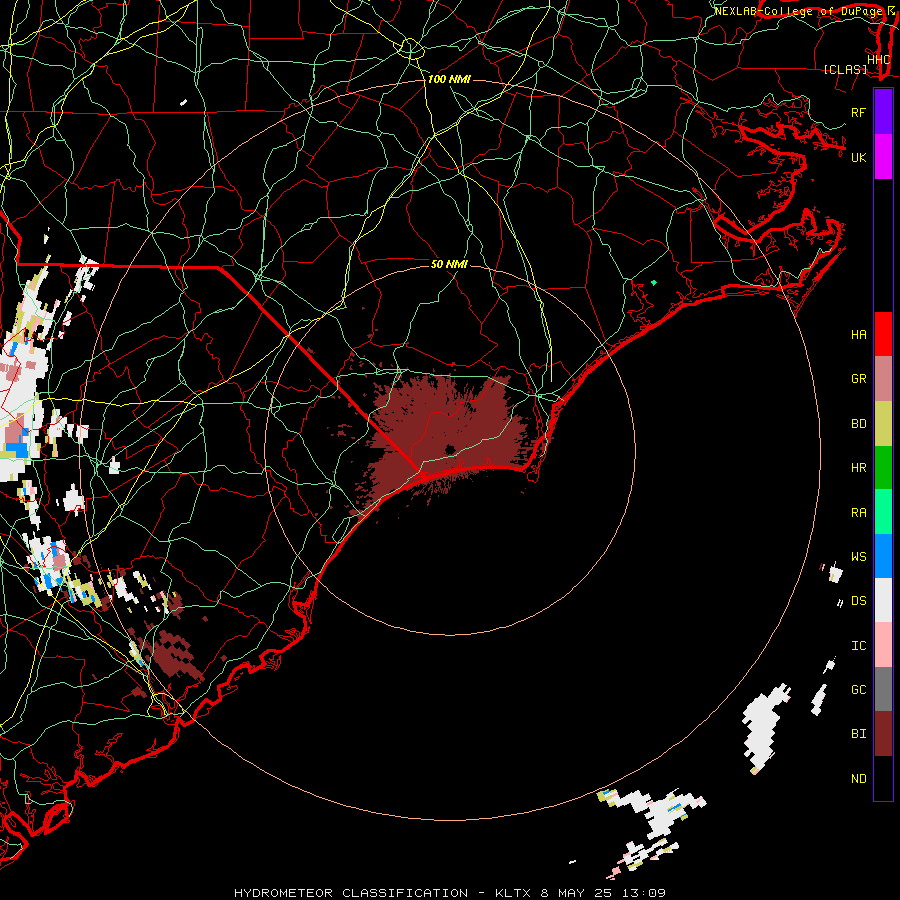
Task: Click the BD legend label
Action: (x=859, y=424)
